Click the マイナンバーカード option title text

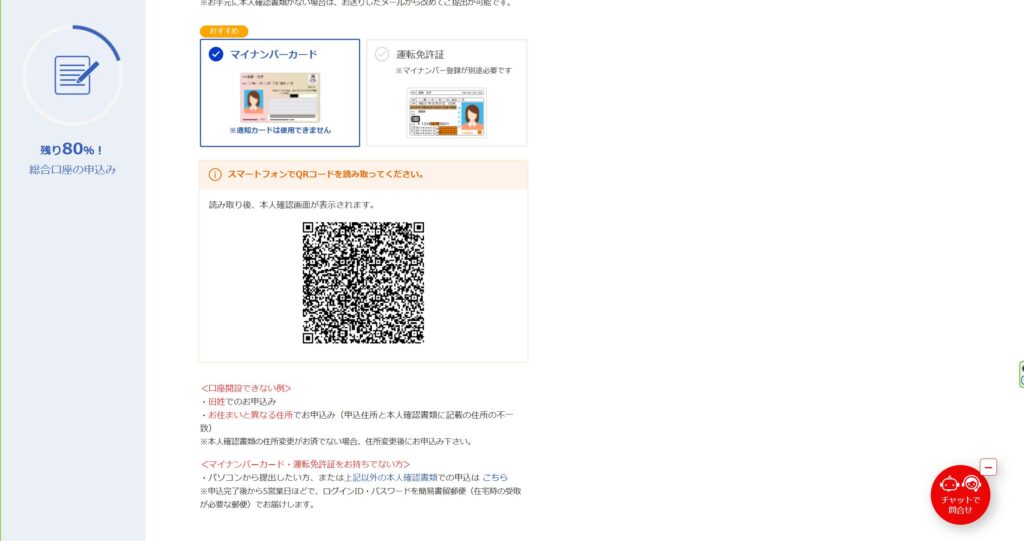point(273,55)
